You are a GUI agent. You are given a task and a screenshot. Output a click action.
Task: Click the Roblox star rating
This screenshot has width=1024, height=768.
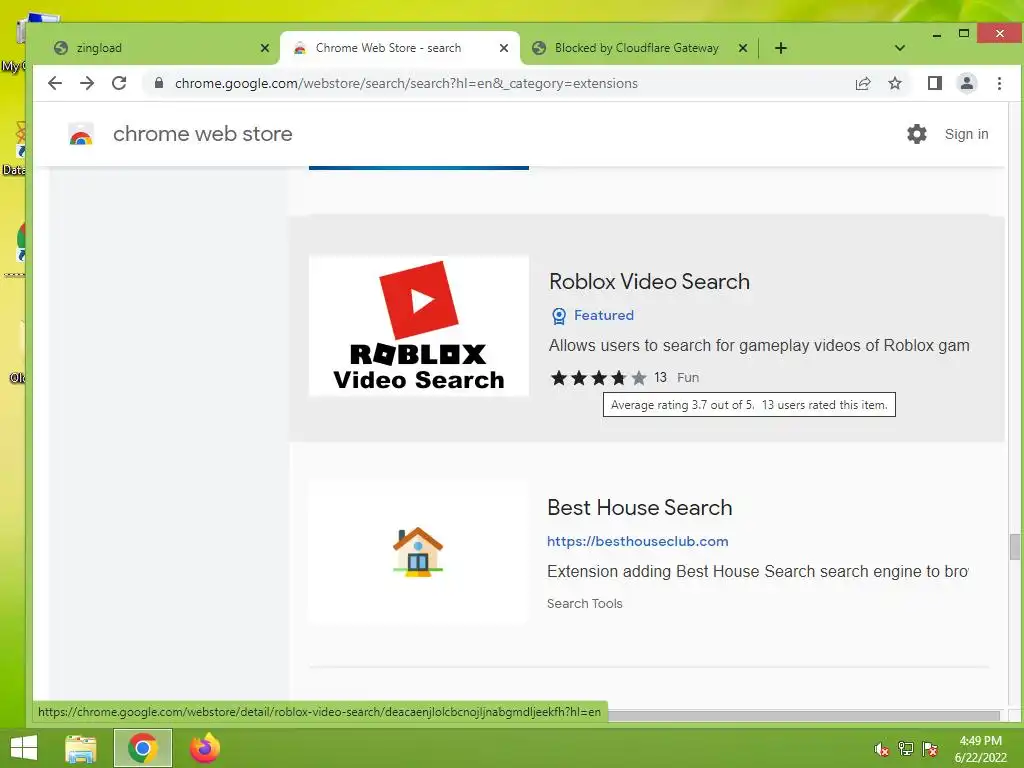point(598,377)
